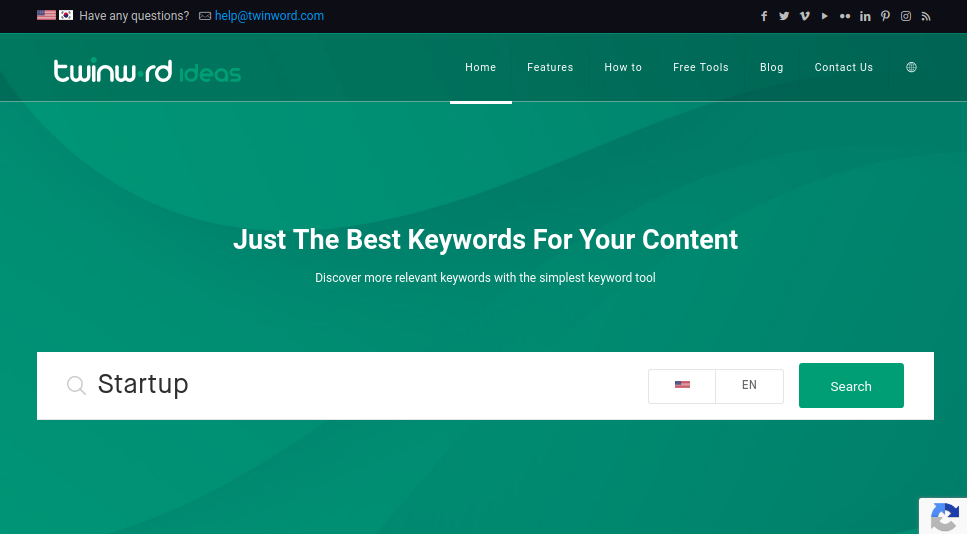Open the Flickr social icon

pyautogui.click(x=845, y=16)
